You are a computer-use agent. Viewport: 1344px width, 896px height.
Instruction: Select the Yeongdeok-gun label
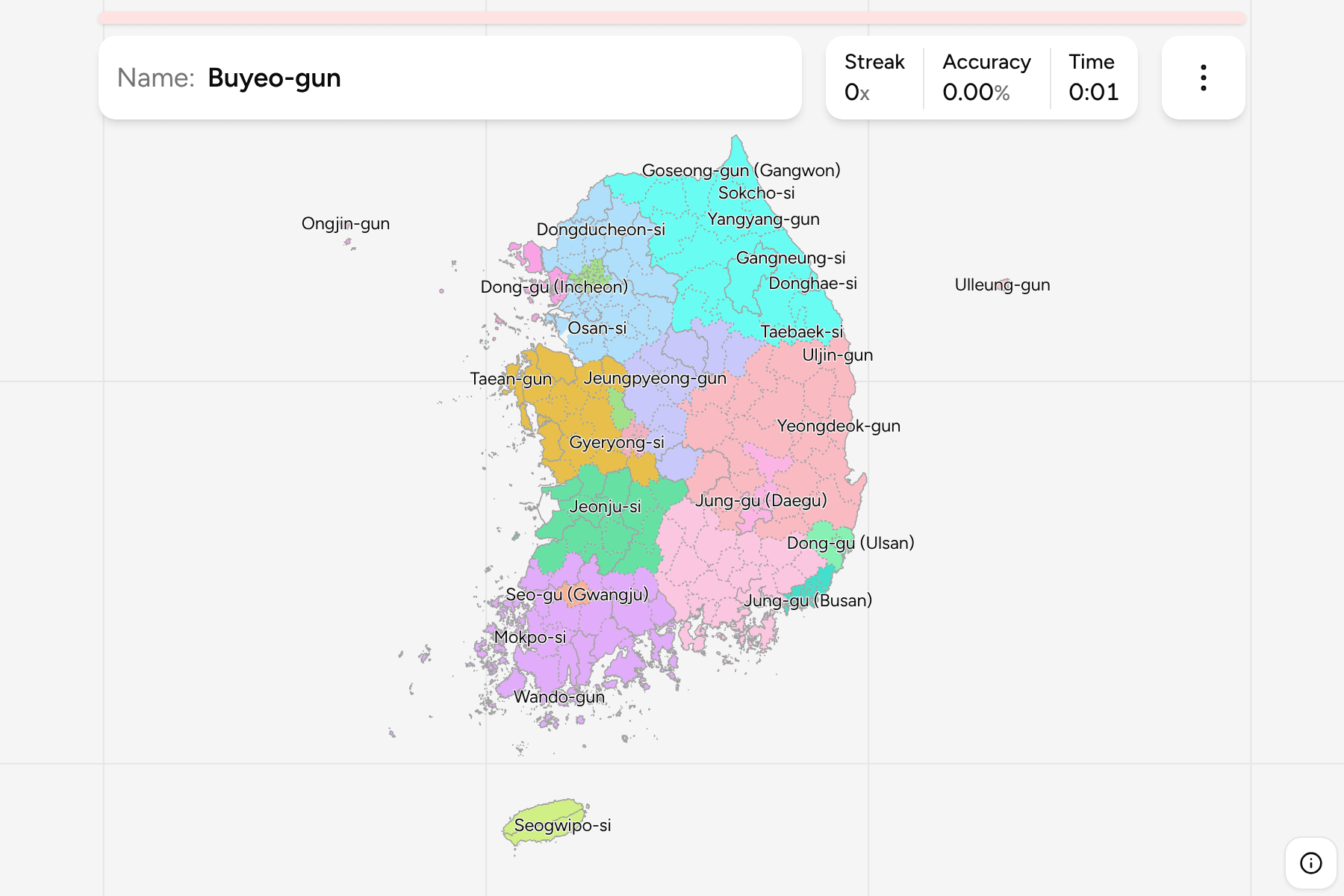[839, 426]
